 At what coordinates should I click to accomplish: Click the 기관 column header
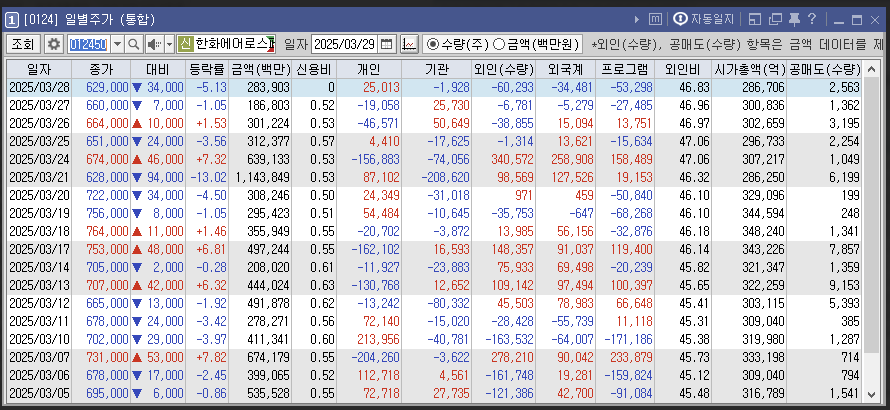click(x=436, y=70)
